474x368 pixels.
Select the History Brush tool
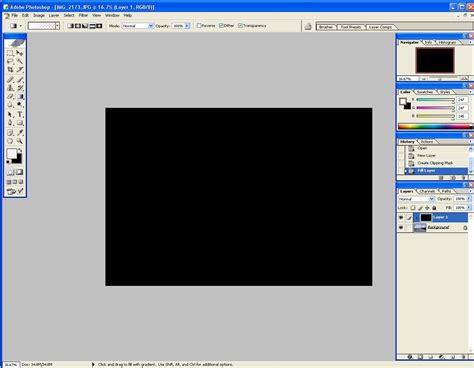click(x=20, y=88)
